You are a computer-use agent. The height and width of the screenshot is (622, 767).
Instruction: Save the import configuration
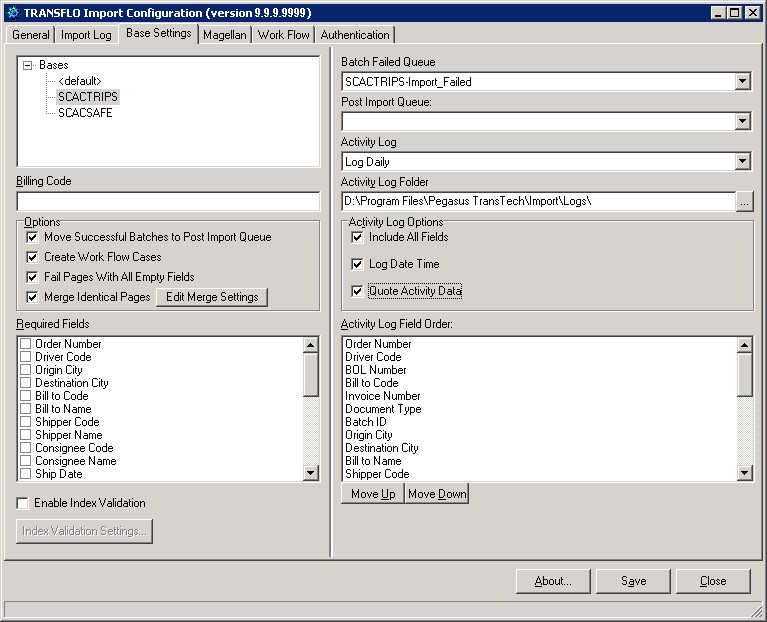click(x=633, y=581)
